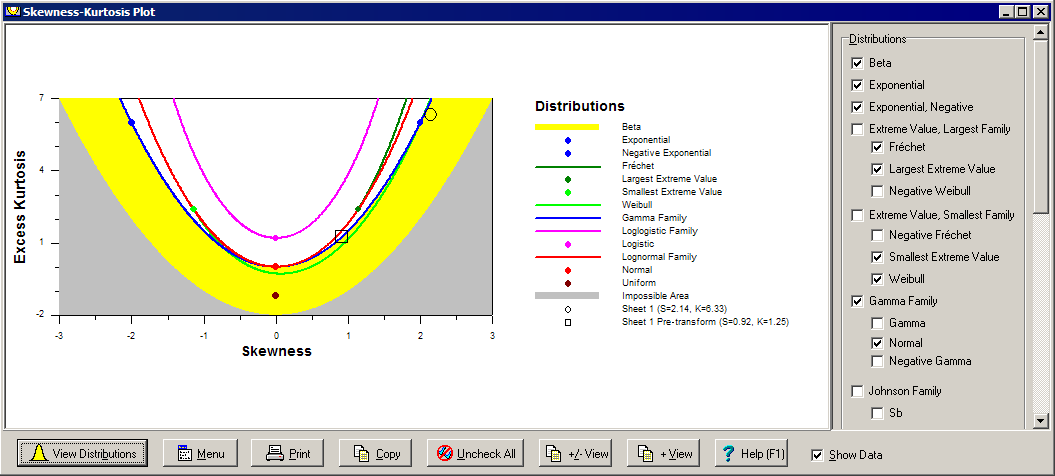Click the distributions panel scrollbar thumb

point(1040,126)
